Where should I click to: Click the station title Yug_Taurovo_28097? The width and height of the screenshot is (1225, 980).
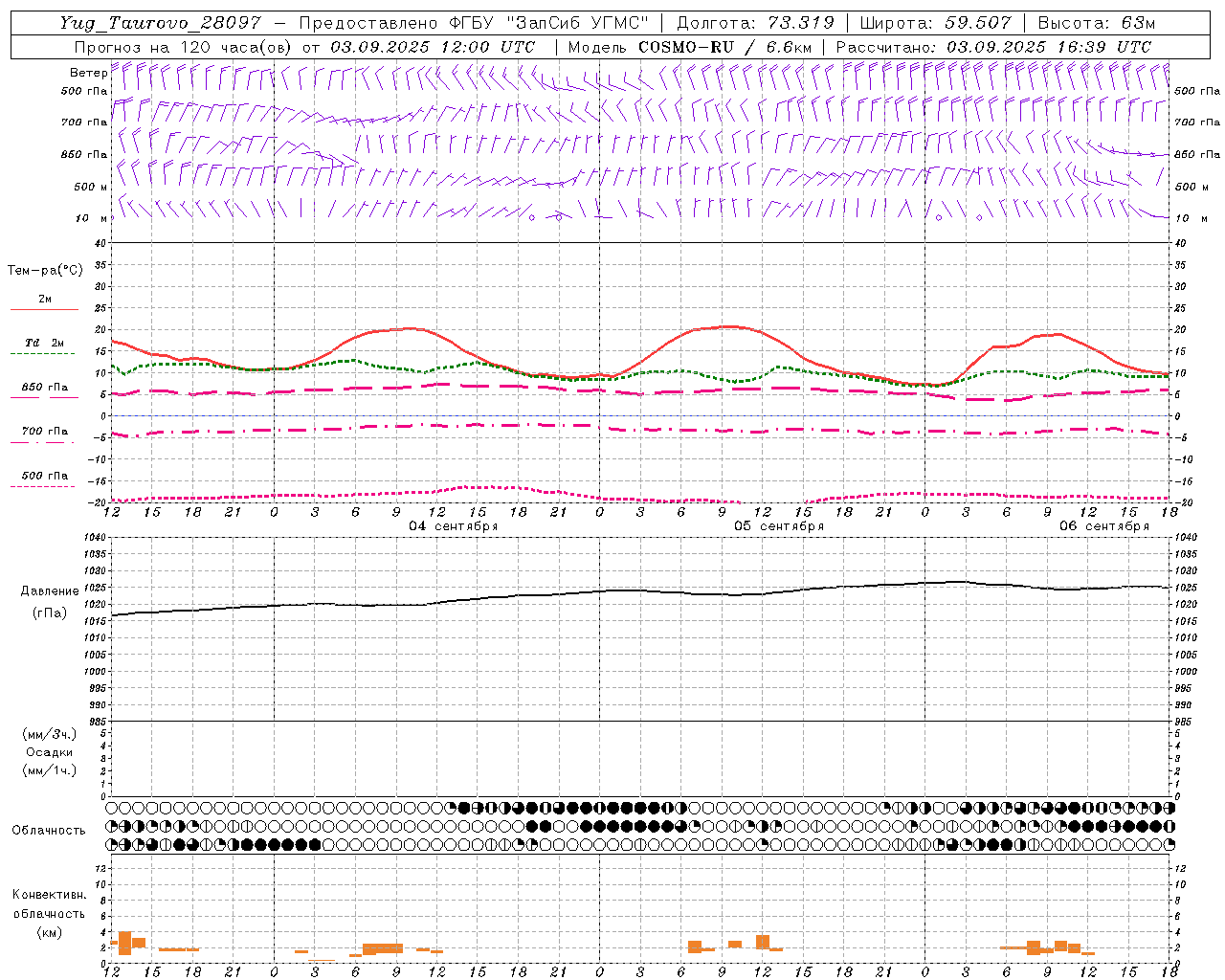(x=160, y=23)
